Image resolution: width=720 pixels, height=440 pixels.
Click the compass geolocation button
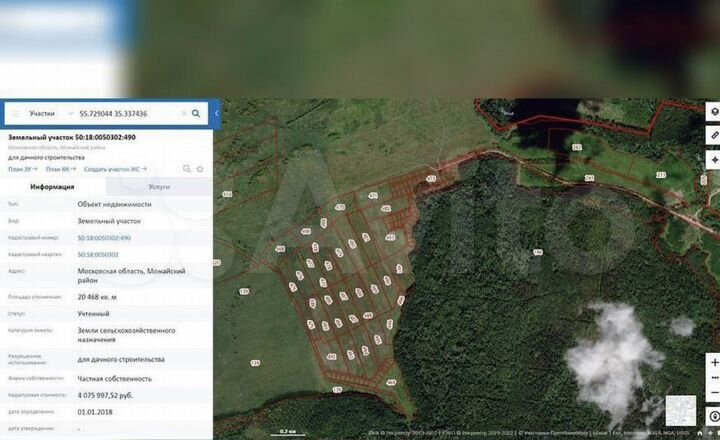click(713, 416)
